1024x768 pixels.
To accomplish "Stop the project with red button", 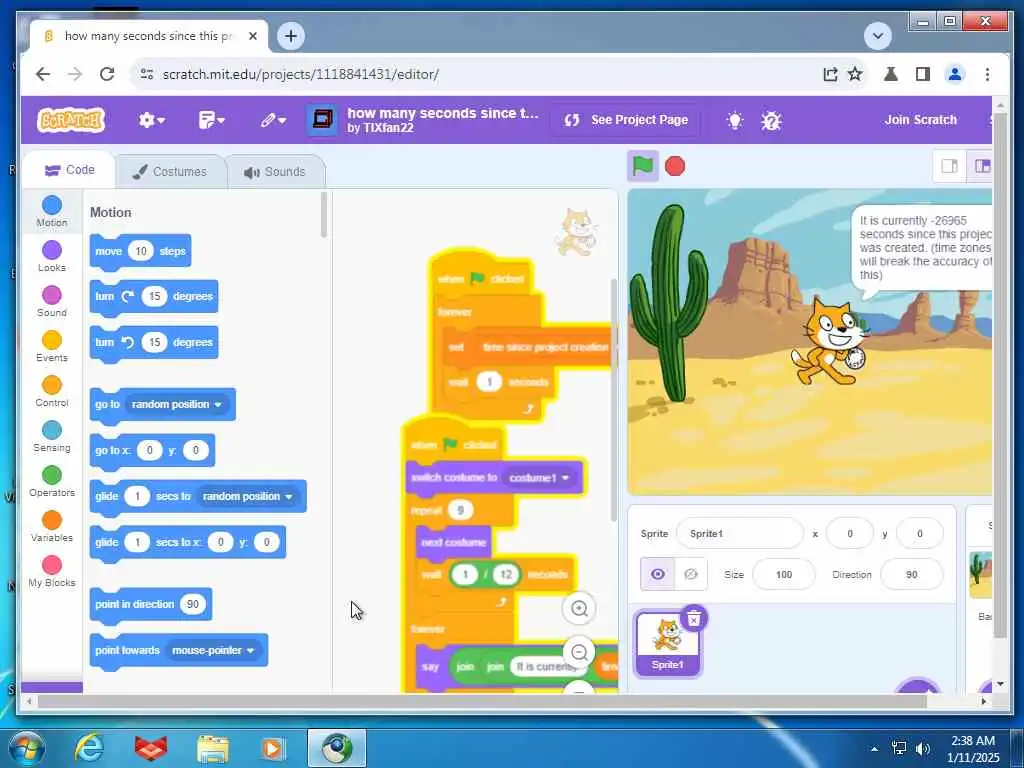I will (x=675, y=167).
